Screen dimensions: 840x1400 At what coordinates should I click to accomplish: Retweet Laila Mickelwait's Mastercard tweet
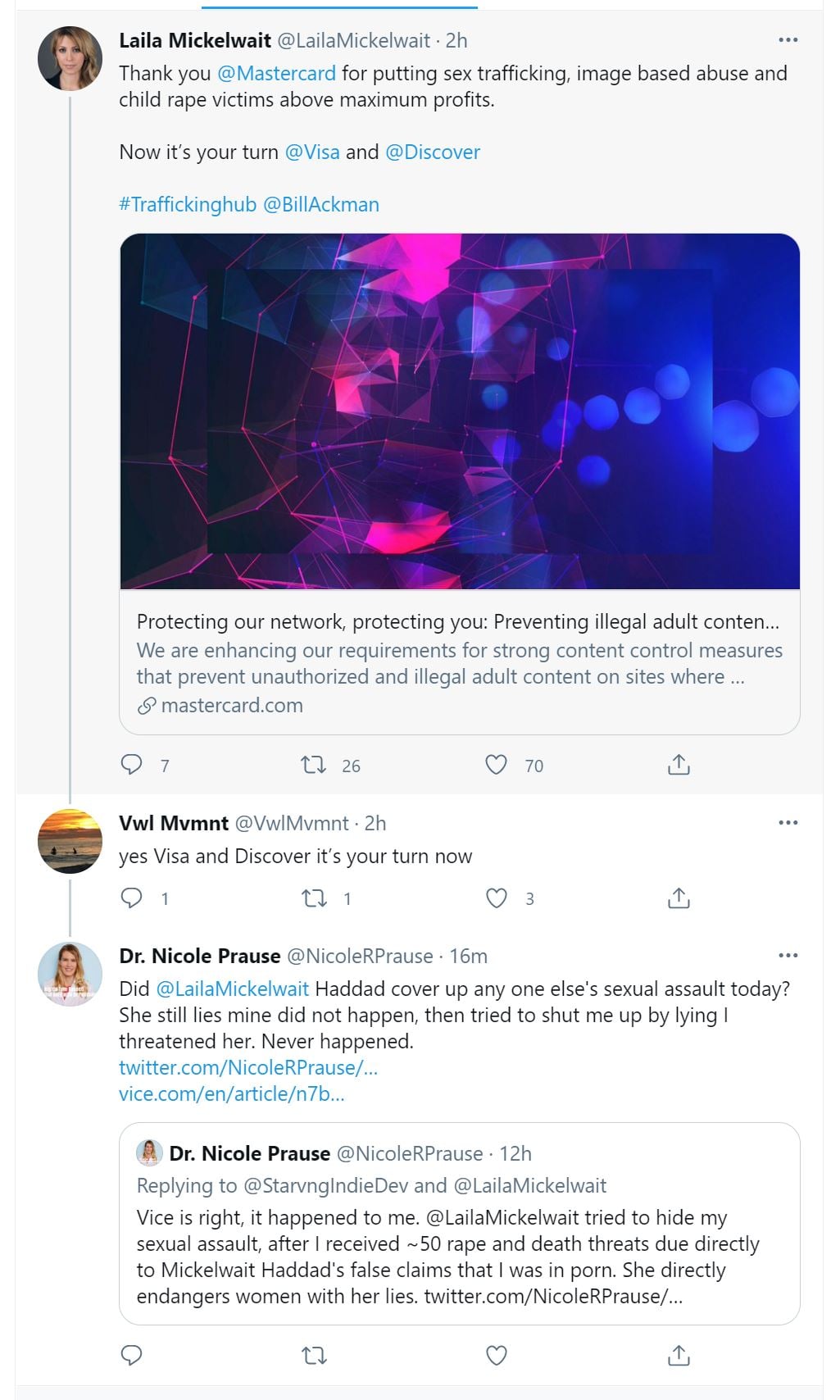[x=313, y=765]
